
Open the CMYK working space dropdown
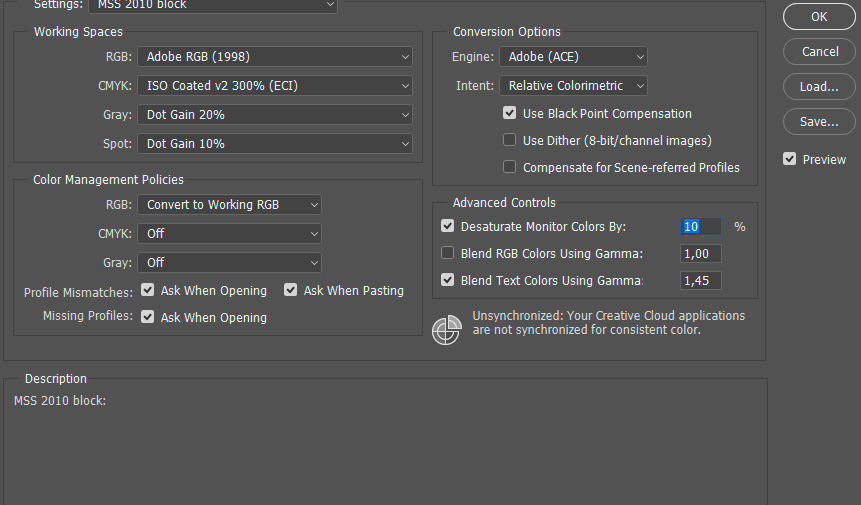pos(274,86)
